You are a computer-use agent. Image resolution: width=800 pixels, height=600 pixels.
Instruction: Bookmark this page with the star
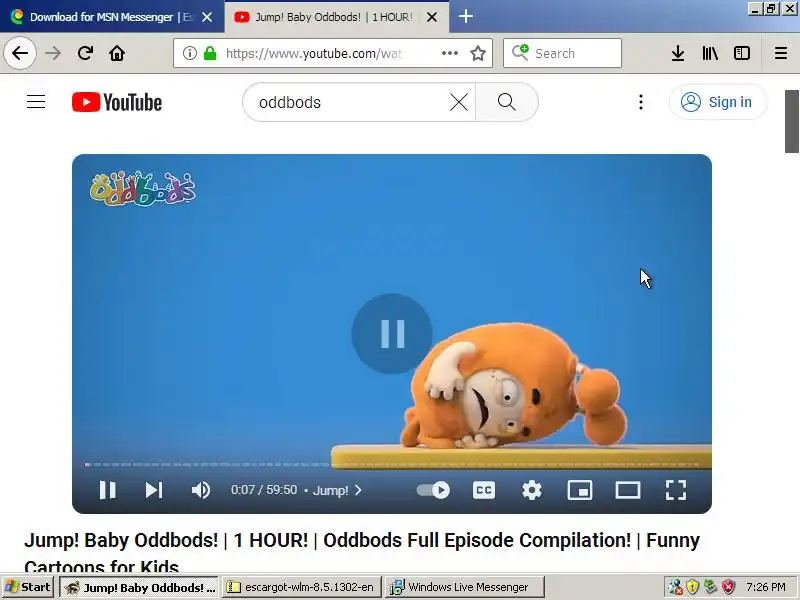click(x=478, y=53)
